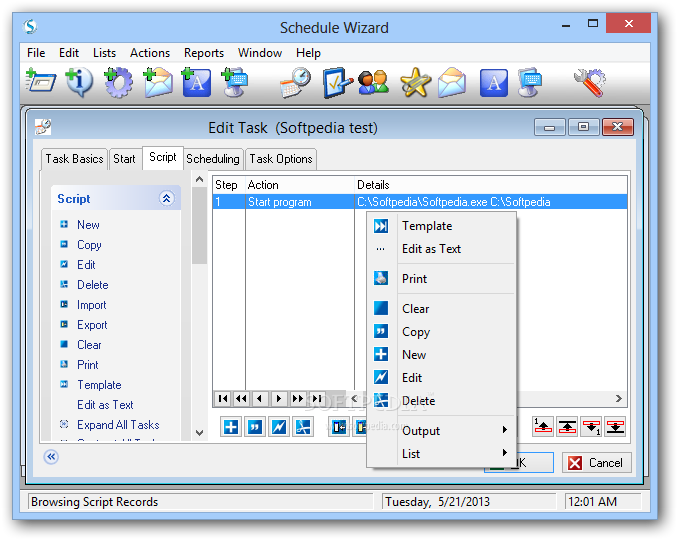Screen dimensions: 678x540
Task: Click New link in Script sidebar
Action: tap(88, 225)
